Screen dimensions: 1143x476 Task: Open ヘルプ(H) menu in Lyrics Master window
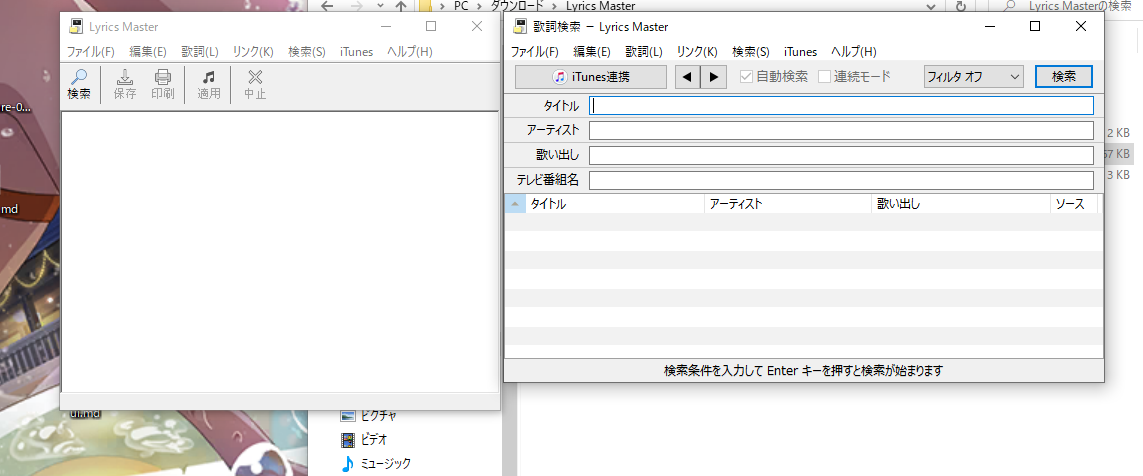(x=410, y=52)
